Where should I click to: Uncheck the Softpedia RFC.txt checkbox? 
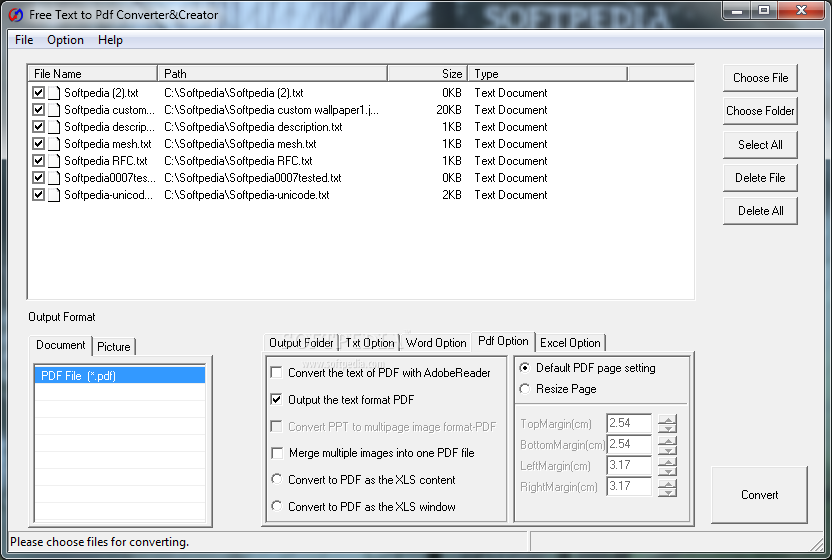point(38,160)
